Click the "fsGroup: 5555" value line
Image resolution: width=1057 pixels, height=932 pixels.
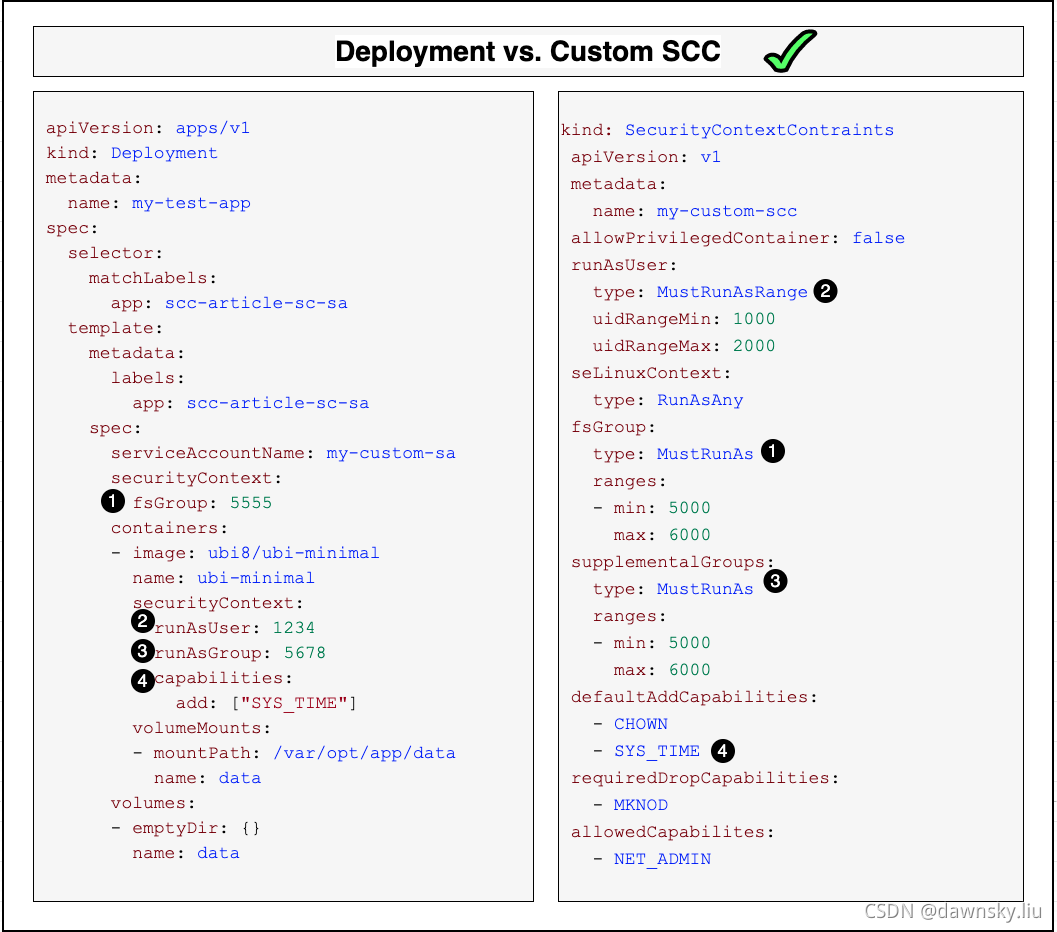point(202,503)
